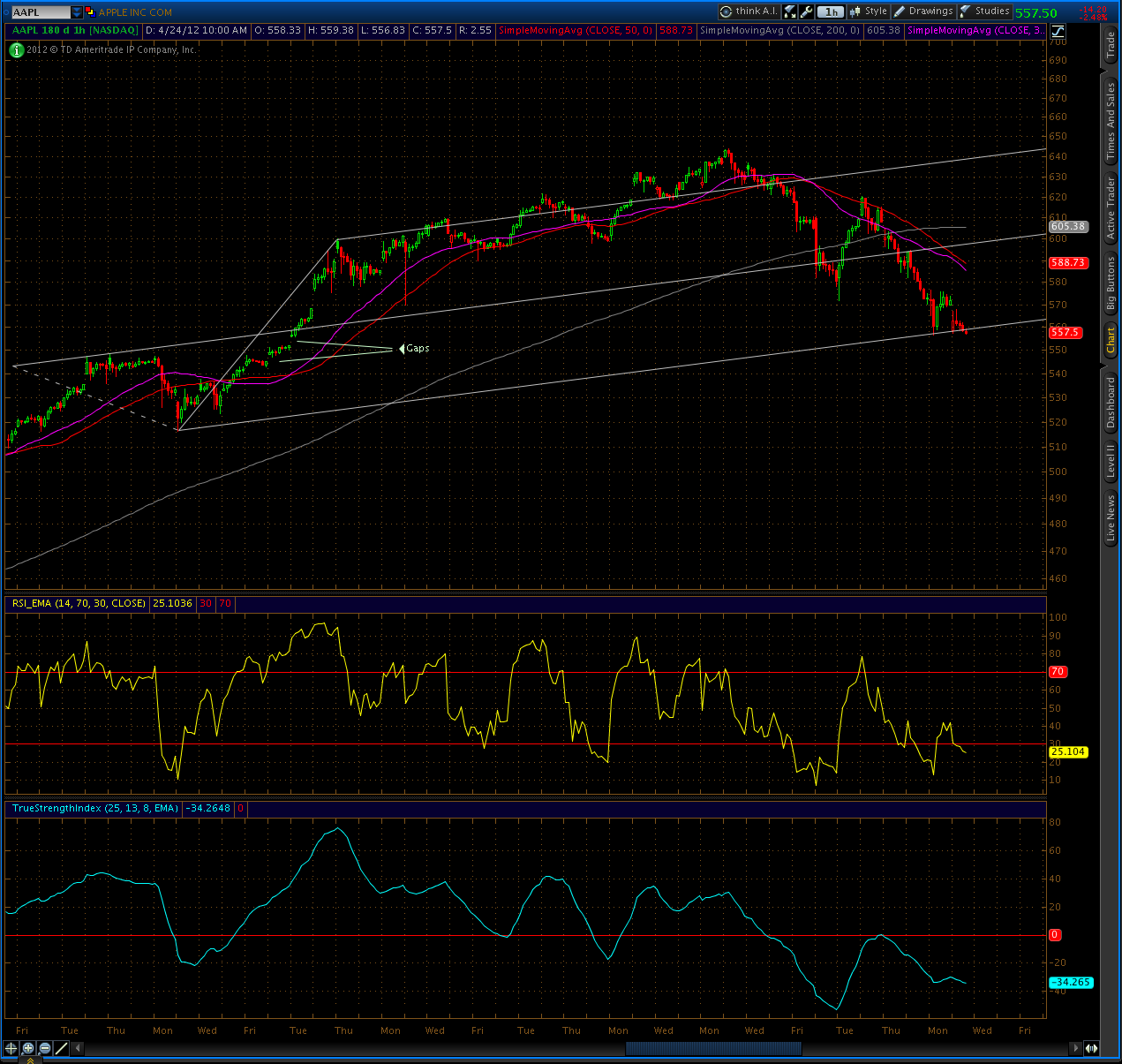Click the magenta SimpleMovingAvg label
The image size is (1122, 1064).
coord(975,30)
